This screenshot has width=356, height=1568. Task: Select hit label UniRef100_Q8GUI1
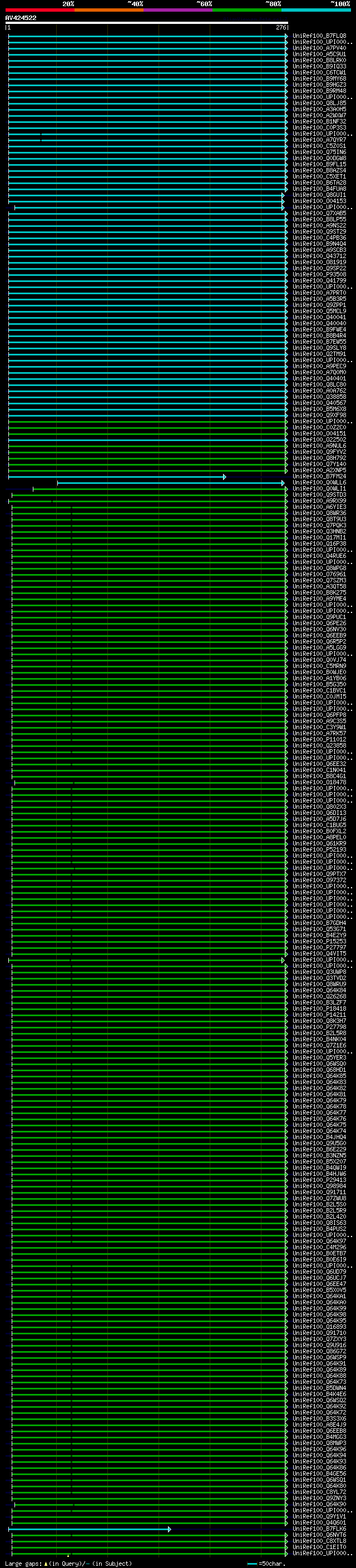coord(319,195)
